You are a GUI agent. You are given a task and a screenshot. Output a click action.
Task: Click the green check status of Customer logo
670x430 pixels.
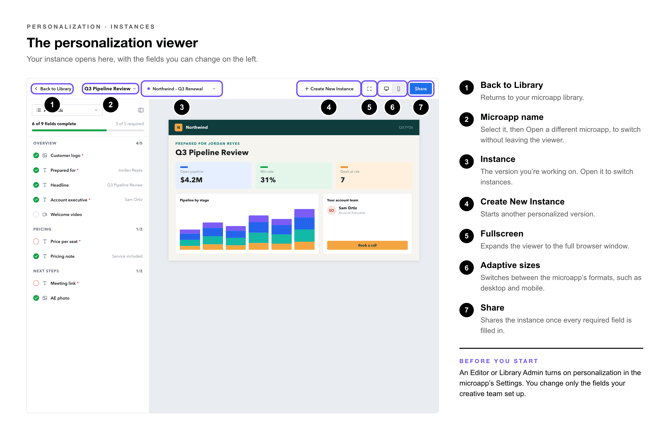coord(36,156)
